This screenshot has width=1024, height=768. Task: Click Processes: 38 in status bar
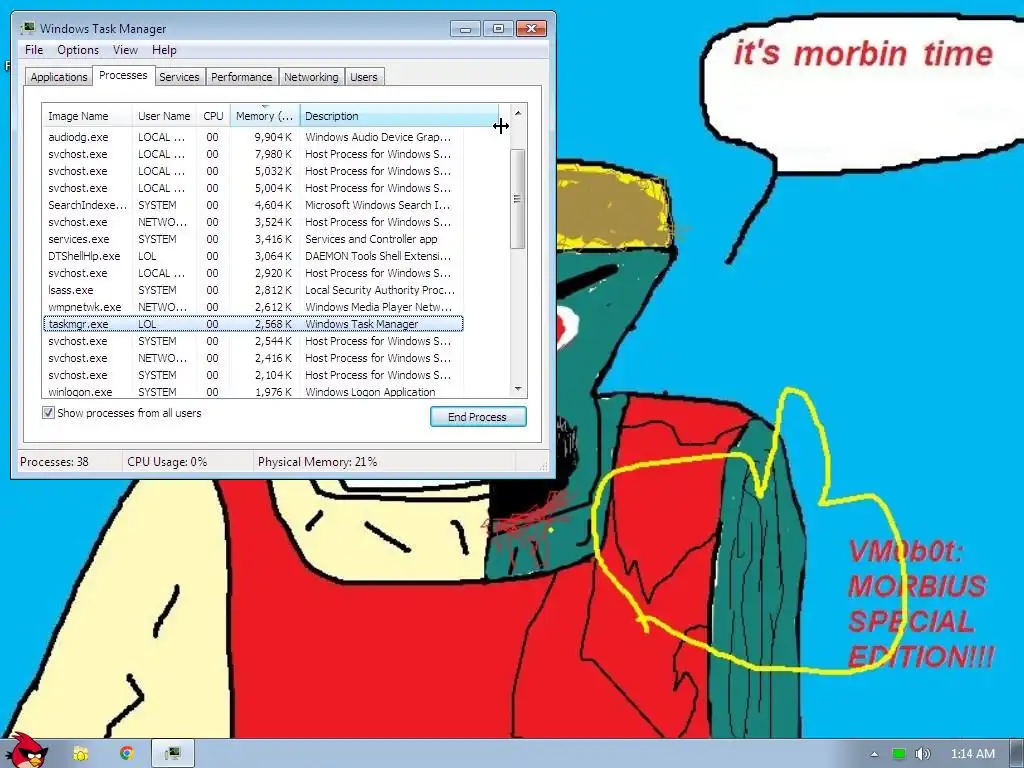click(x=54, y=462)
